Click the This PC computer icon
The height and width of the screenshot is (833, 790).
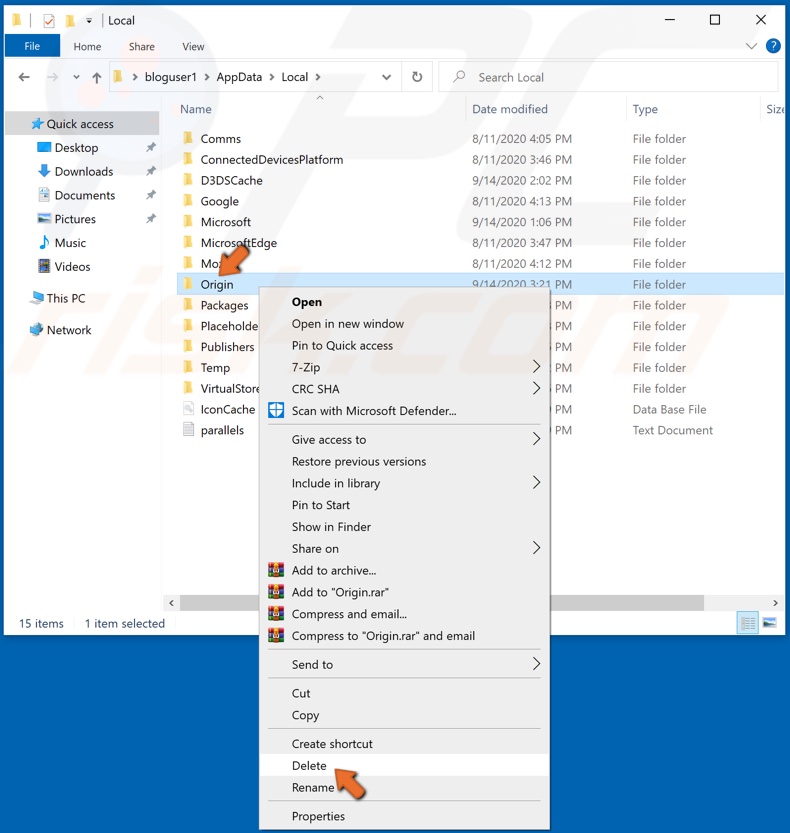[x=37, y=298]
